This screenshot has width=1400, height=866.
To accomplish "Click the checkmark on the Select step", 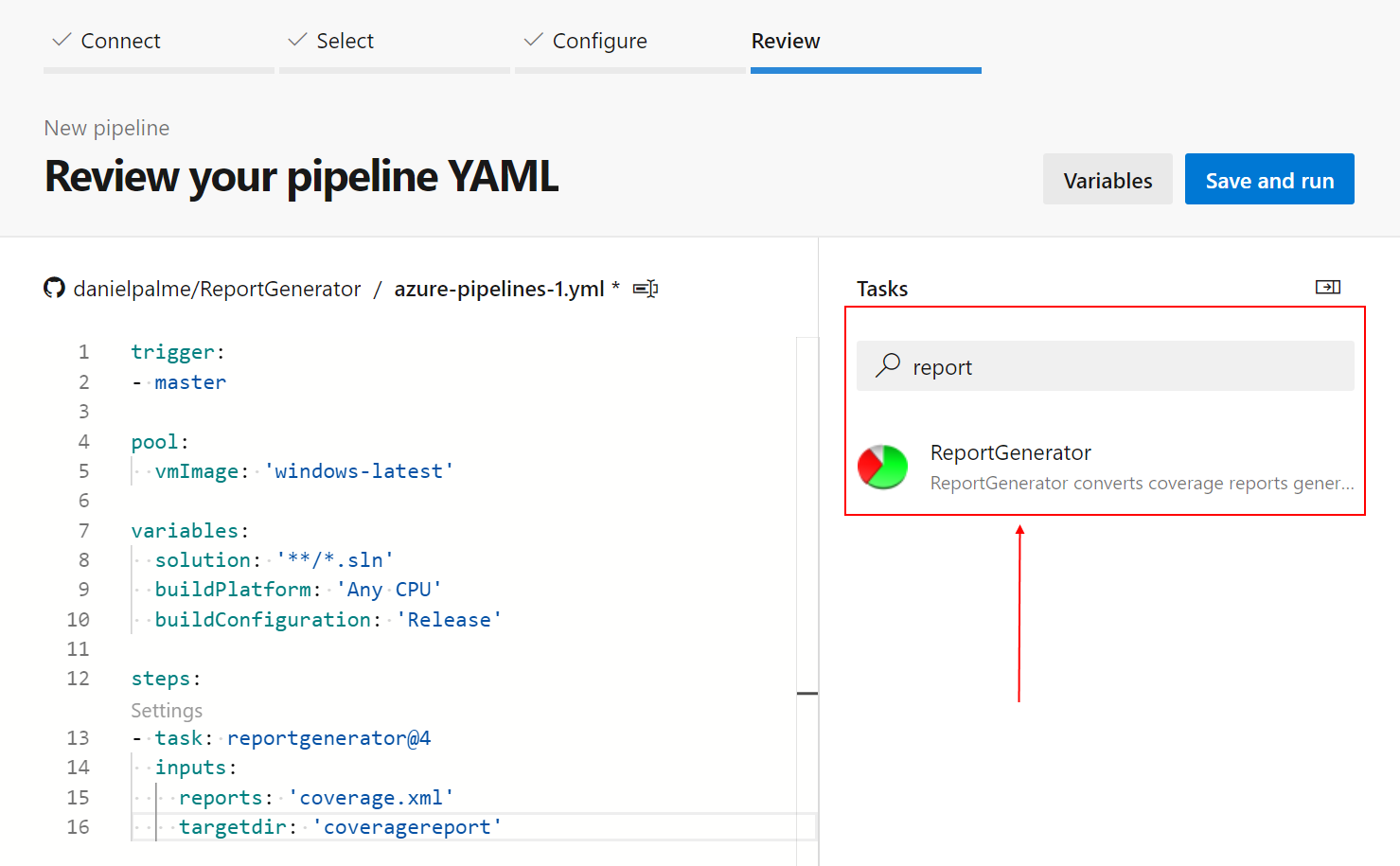I will [x=297, y=40].
